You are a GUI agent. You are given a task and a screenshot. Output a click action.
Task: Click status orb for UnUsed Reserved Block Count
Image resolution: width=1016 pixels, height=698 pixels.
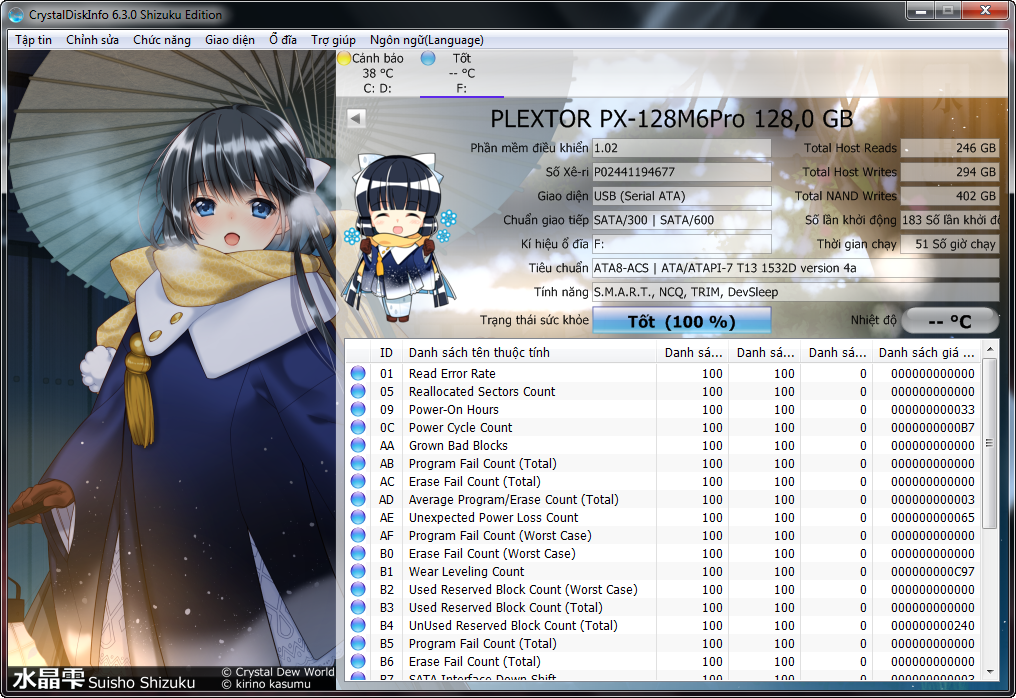pyautogui.click(x=358, y=625)
